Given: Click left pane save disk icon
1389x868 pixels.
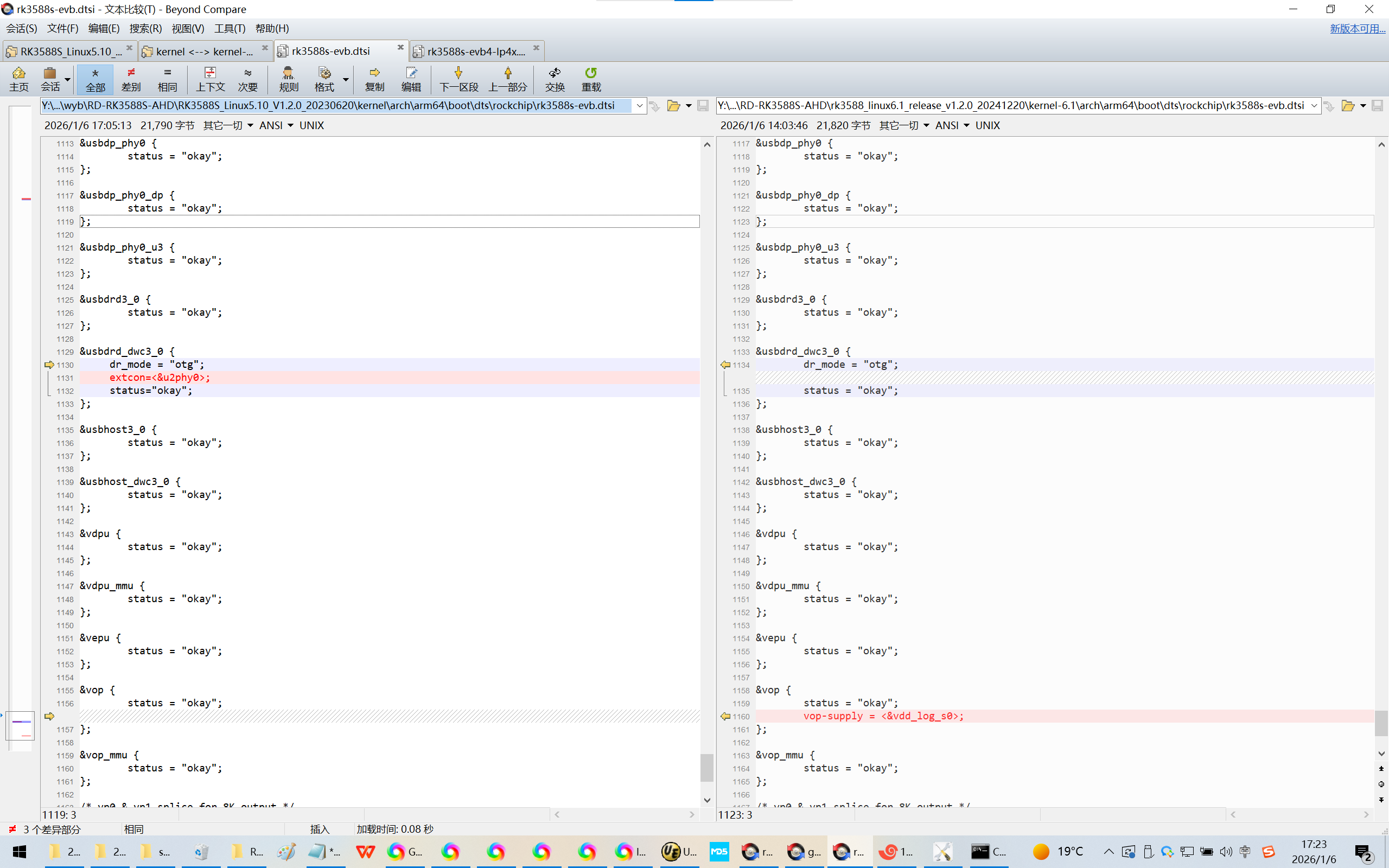Looking at the screenshot, I should (x=703, y=106).
